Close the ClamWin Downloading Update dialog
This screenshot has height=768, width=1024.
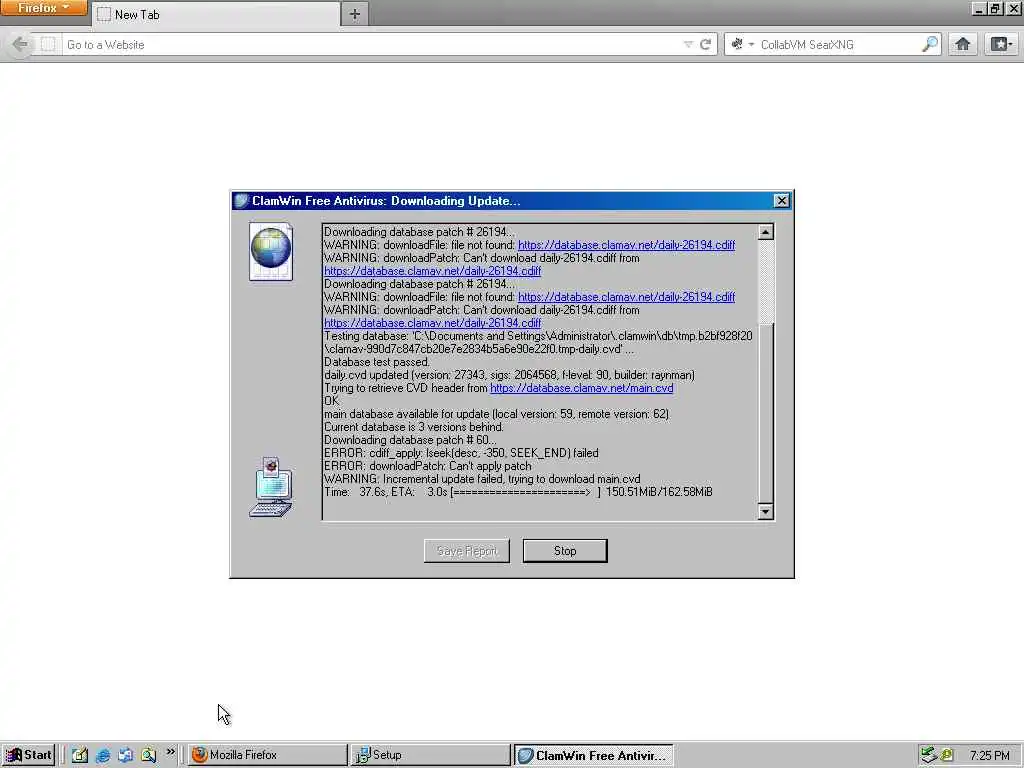coord(781,200)
